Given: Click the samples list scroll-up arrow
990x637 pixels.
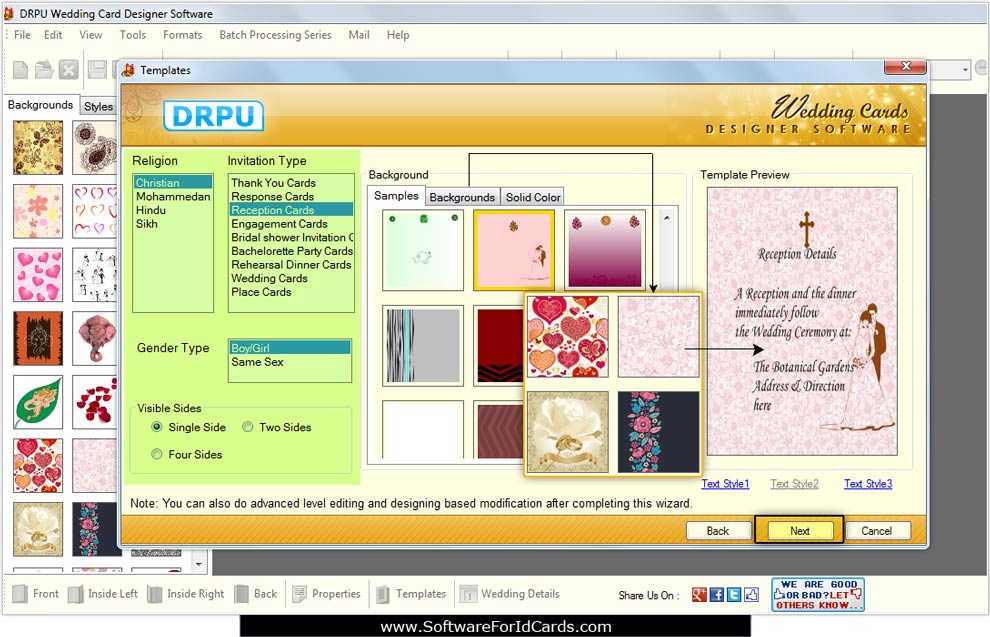Looking at the screenshot, I should [667, 218].
